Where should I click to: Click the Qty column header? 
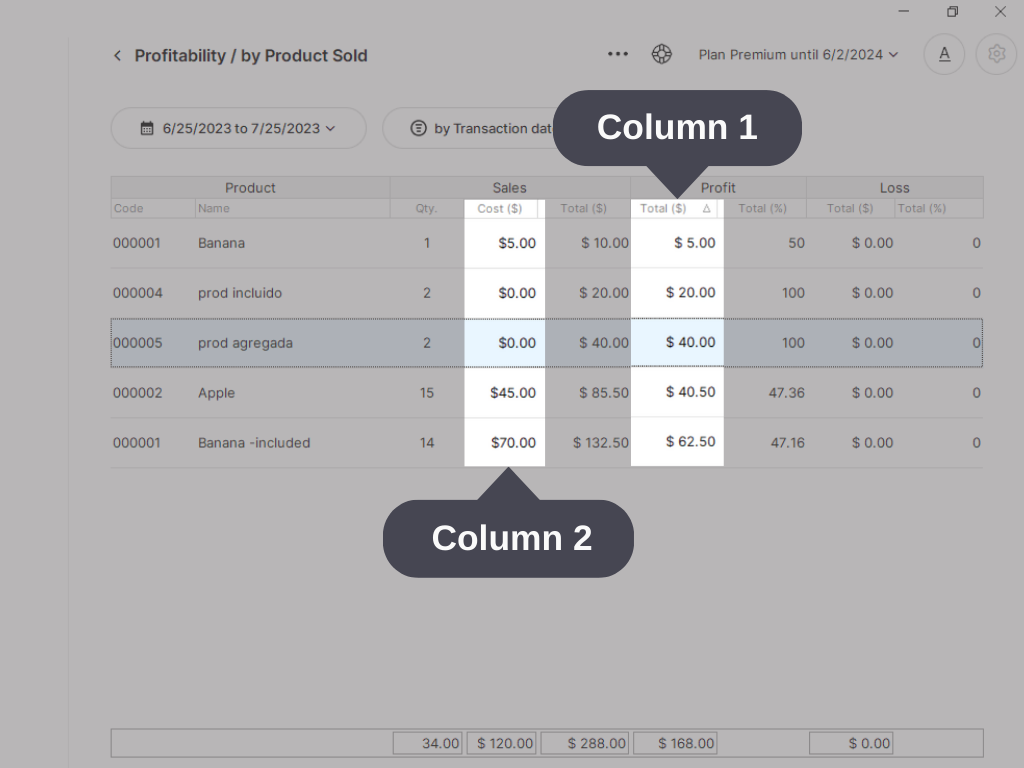coord(426,209)
